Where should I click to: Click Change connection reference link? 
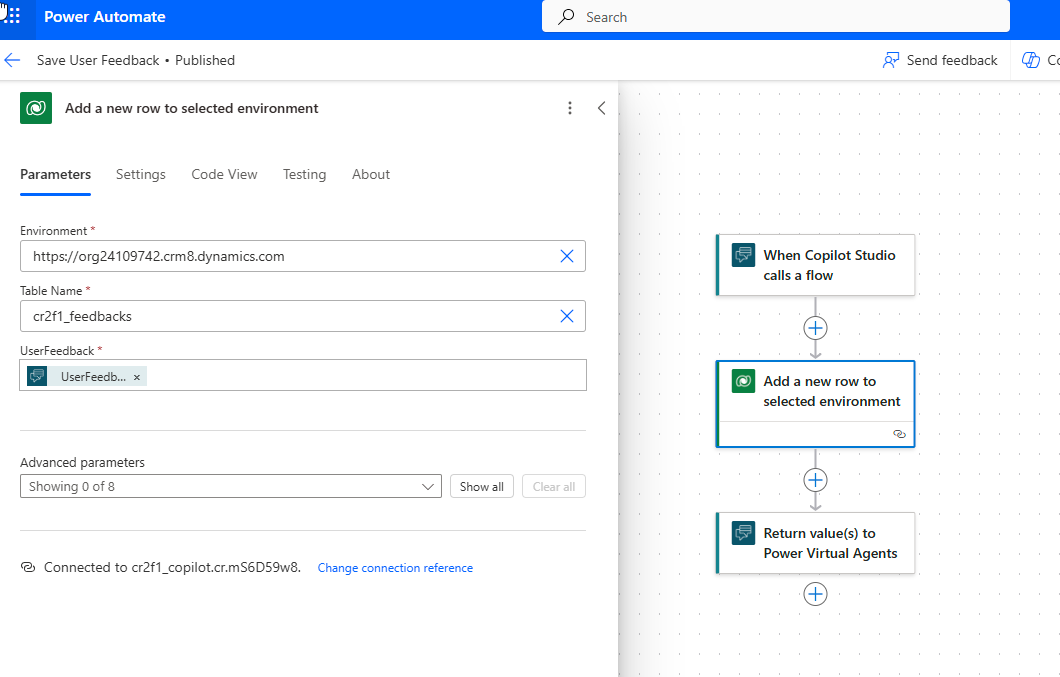click(x=395, y=568)
